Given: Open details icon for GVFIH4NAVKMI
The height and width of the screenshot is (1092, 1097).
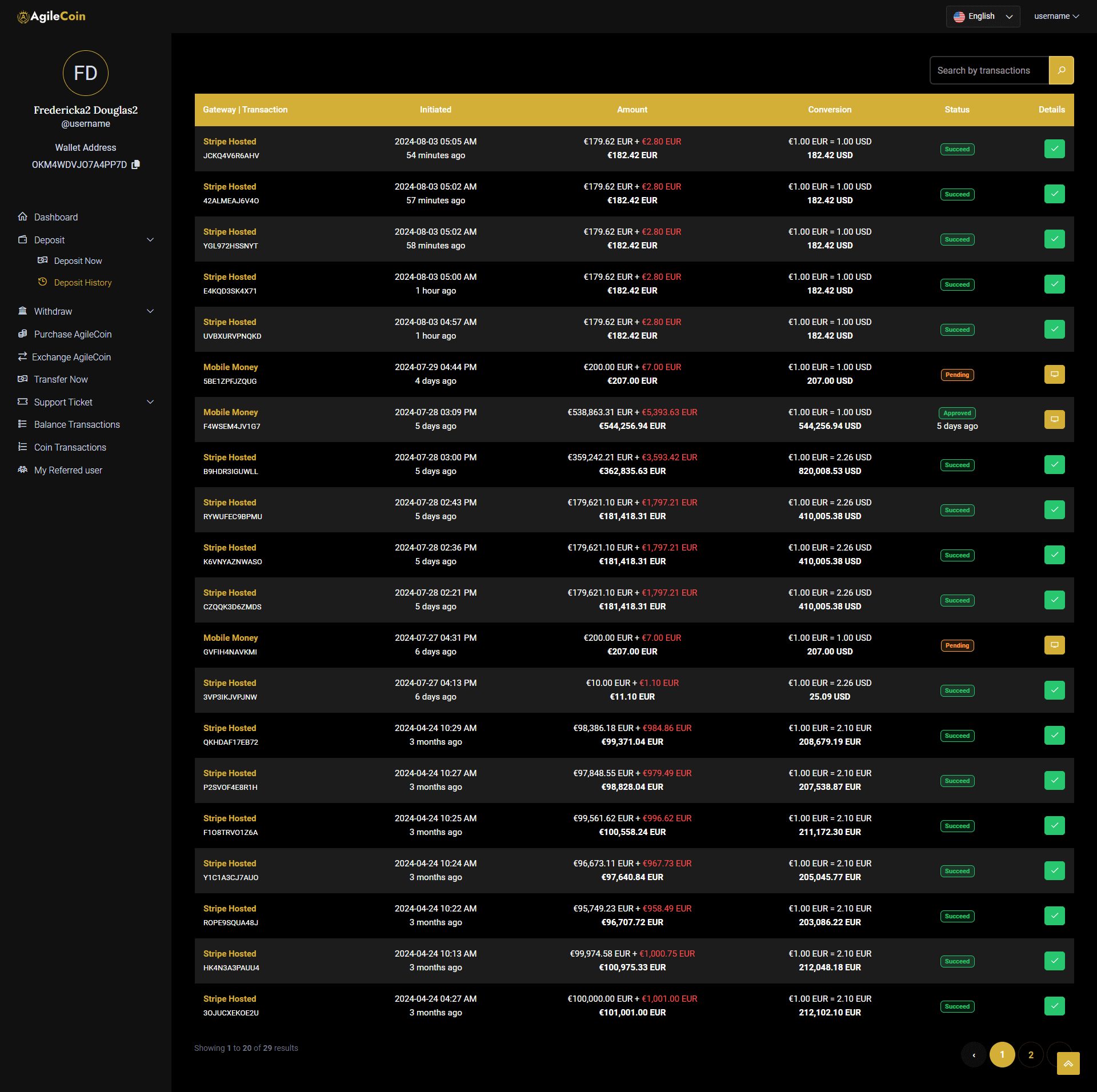Looking at the screenshot, I should click(1054, 645).
